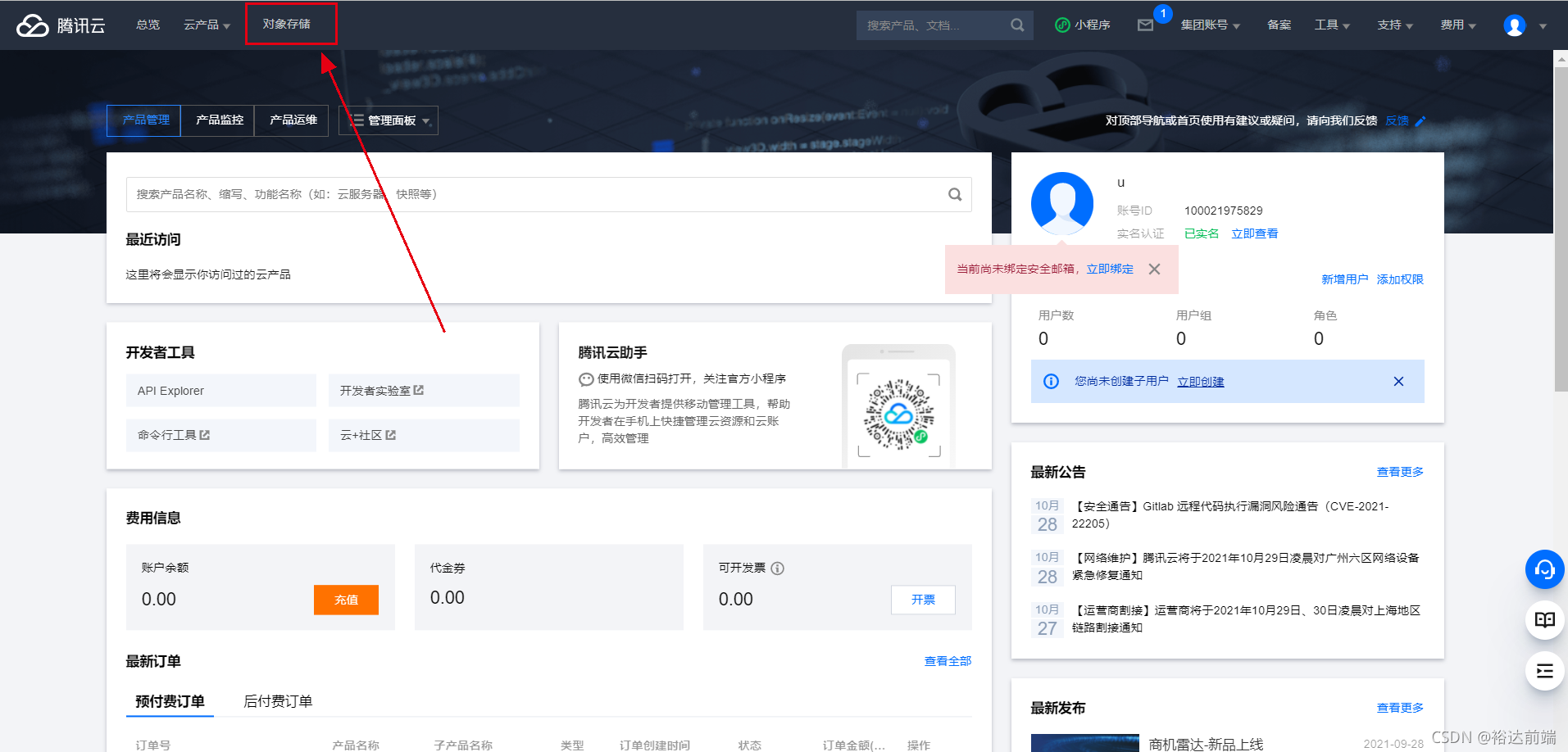Viewport: 1568px width, 752px height.
Task: Open 对象存储 in top navigation
Action: (287, 25)
